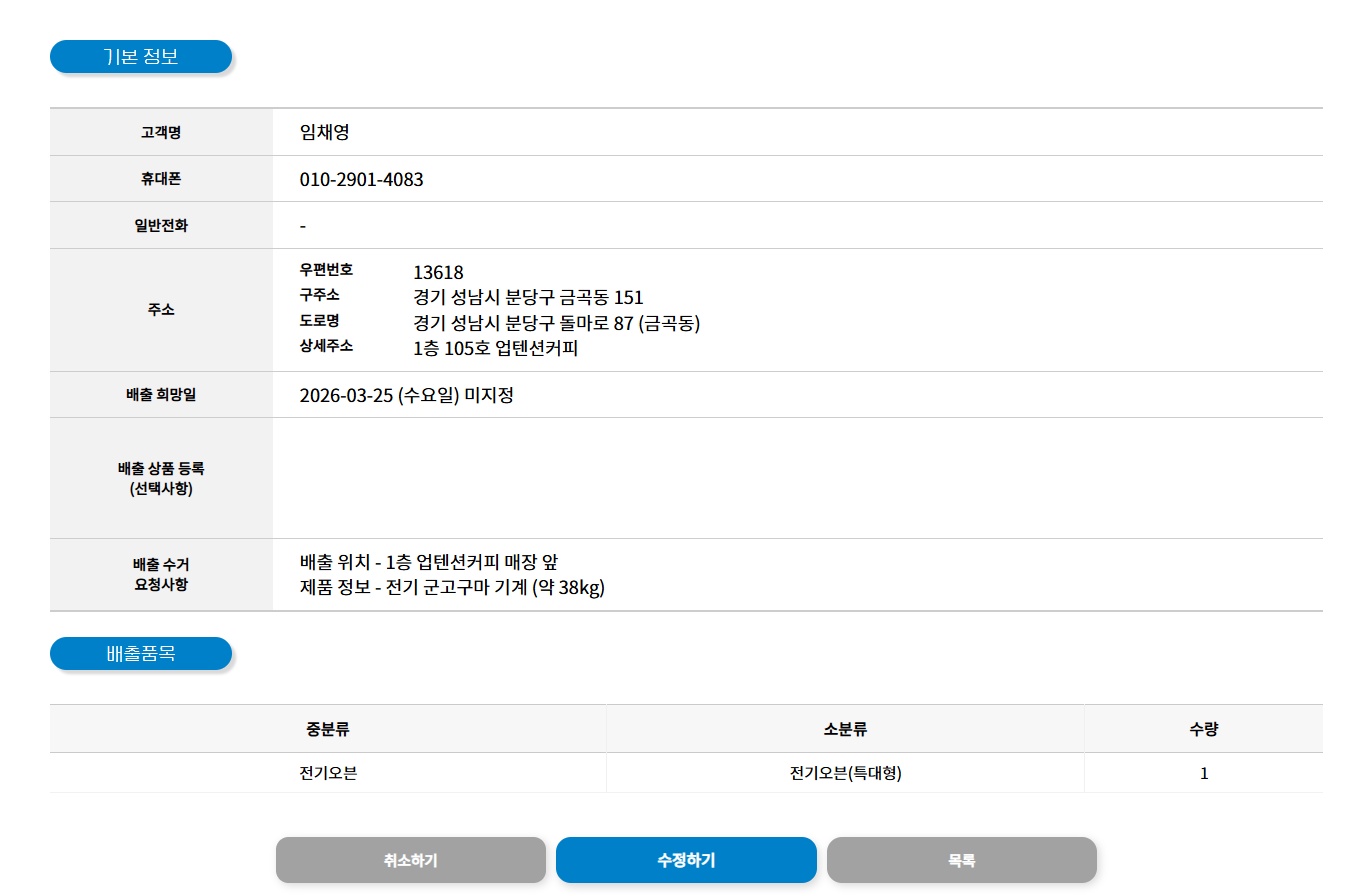
Task: Select the 배출 위치 request line
Action: pos(435,562)
